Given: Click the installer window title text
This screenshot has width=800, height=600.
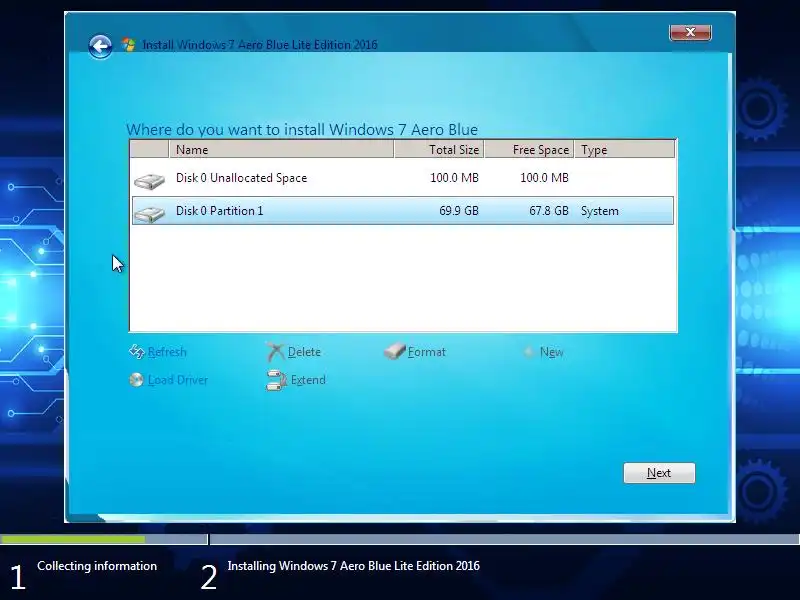Looking at the screenshot, I should point(260,45).
